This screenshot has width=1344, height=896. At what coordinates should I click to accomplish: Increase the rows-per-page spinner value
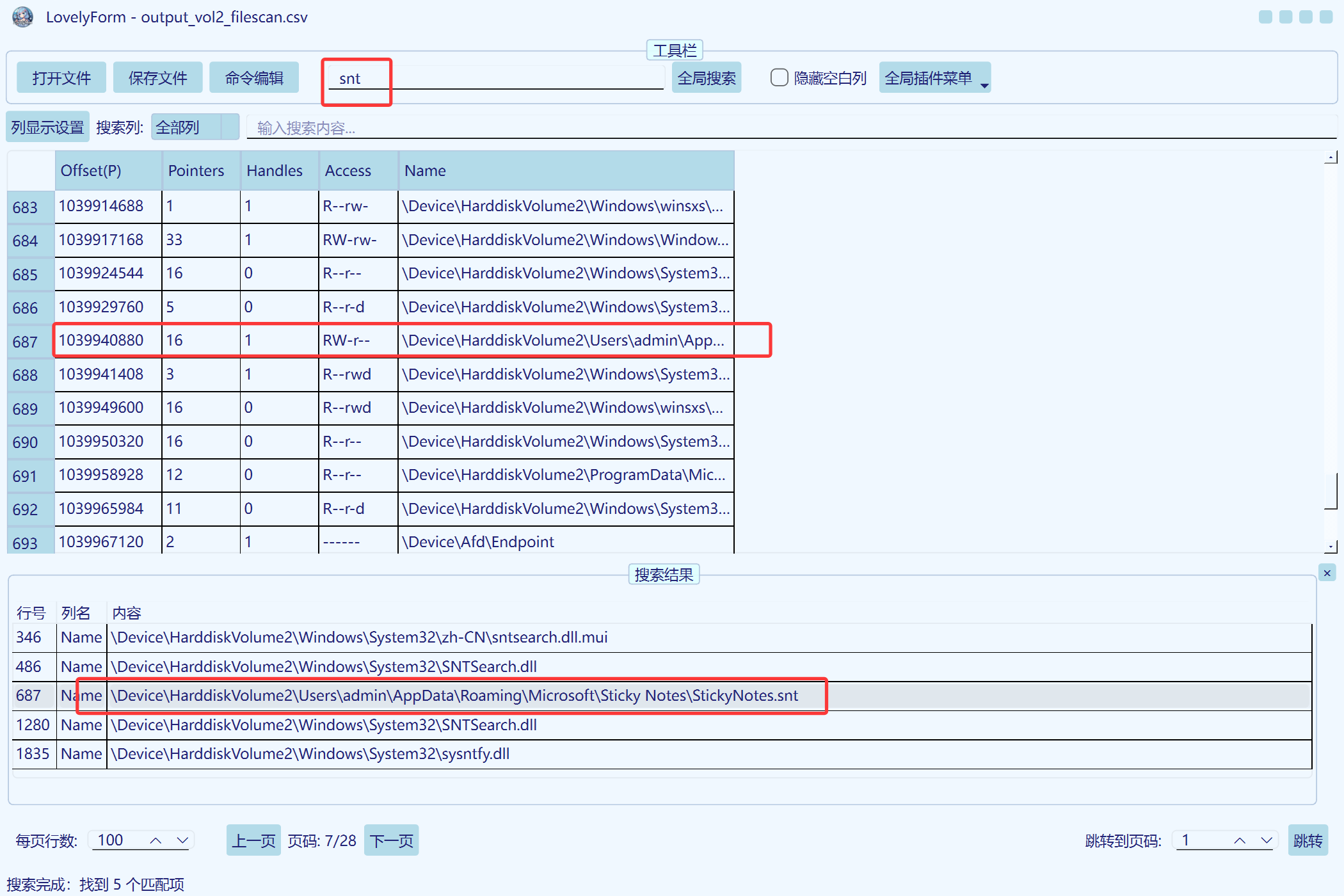click(156, 840)
